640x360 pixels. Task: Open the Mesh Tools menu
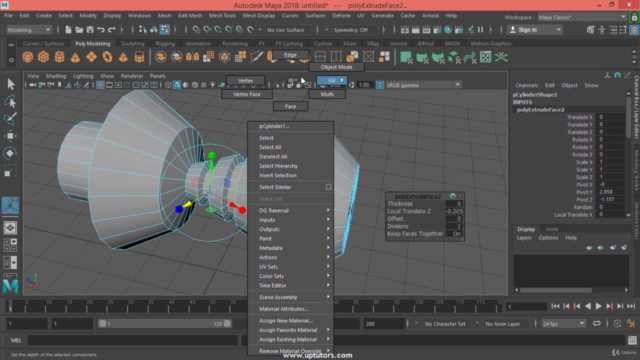222,16
